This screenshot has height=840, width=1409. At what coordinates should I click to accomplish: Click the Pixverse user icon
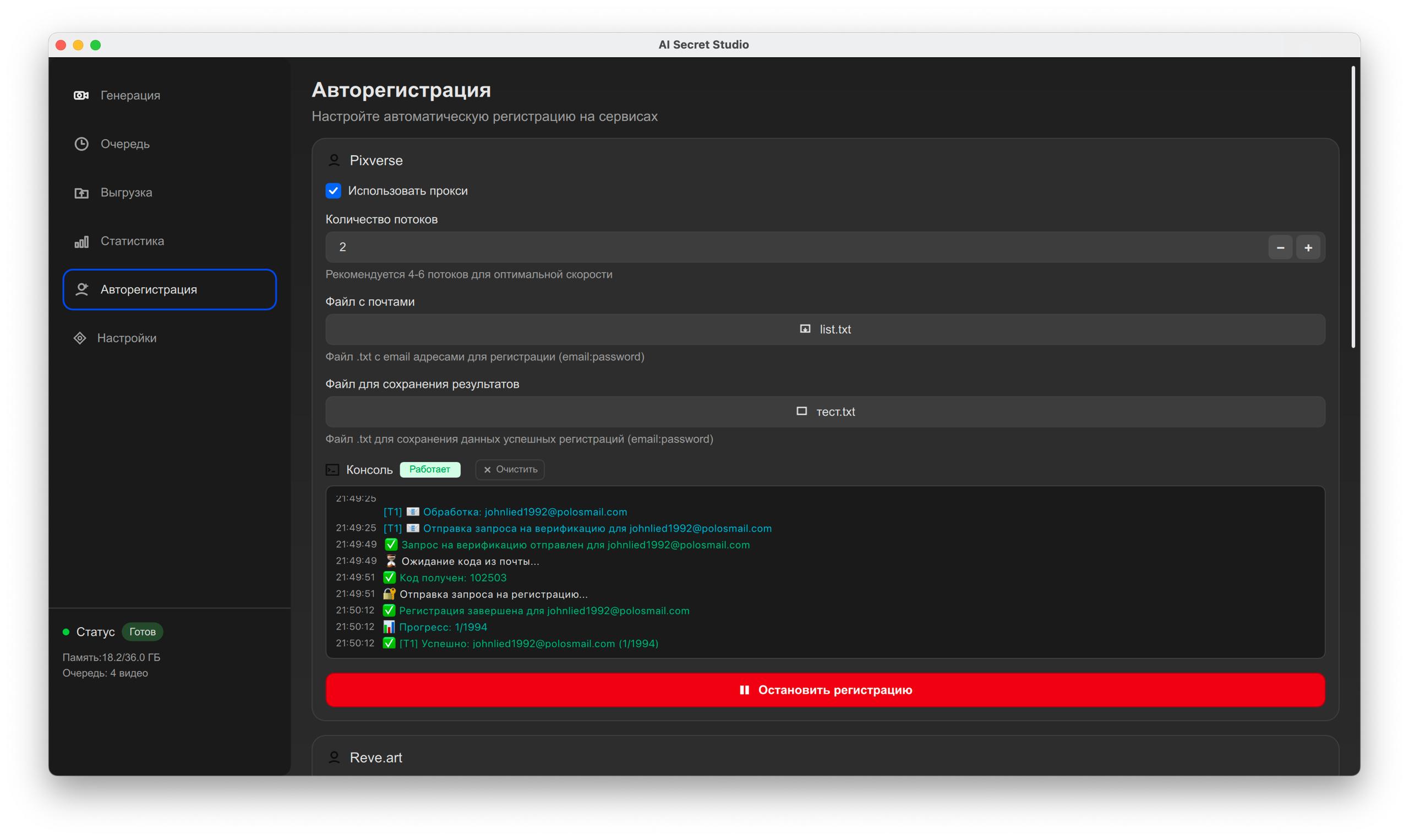pyautogui.click(x=334, y=161)
